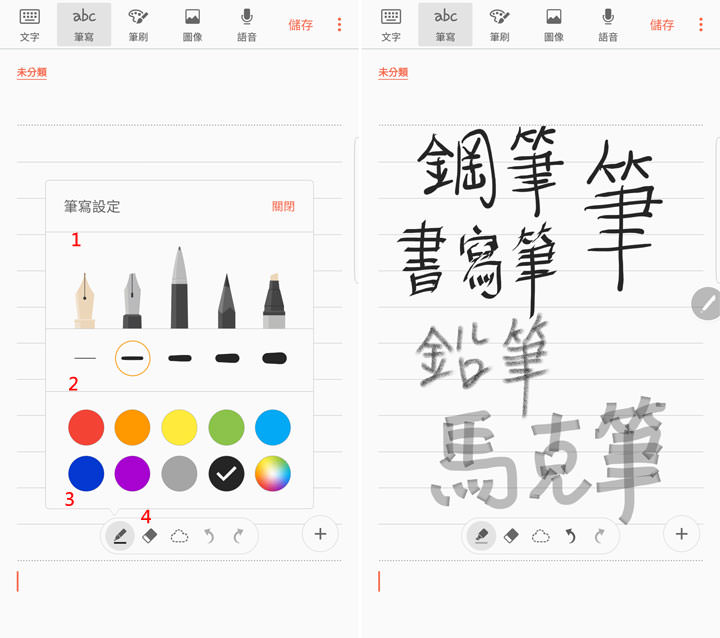This screenshot has width=720, height=638.
Task: Tap the floating gray pen button at right edge
Action: pos(706,303)
